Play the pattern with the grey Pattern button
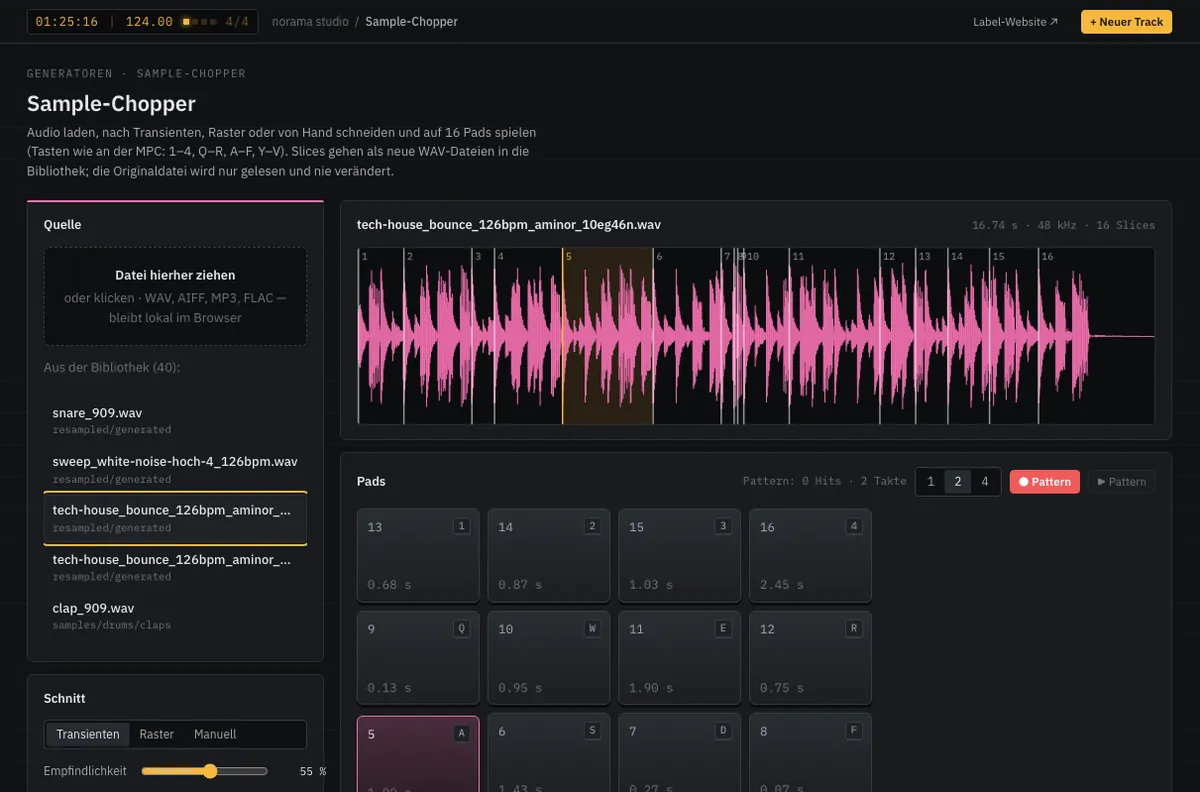Viewport: 1200px width, 792px height. point(1122,482)
